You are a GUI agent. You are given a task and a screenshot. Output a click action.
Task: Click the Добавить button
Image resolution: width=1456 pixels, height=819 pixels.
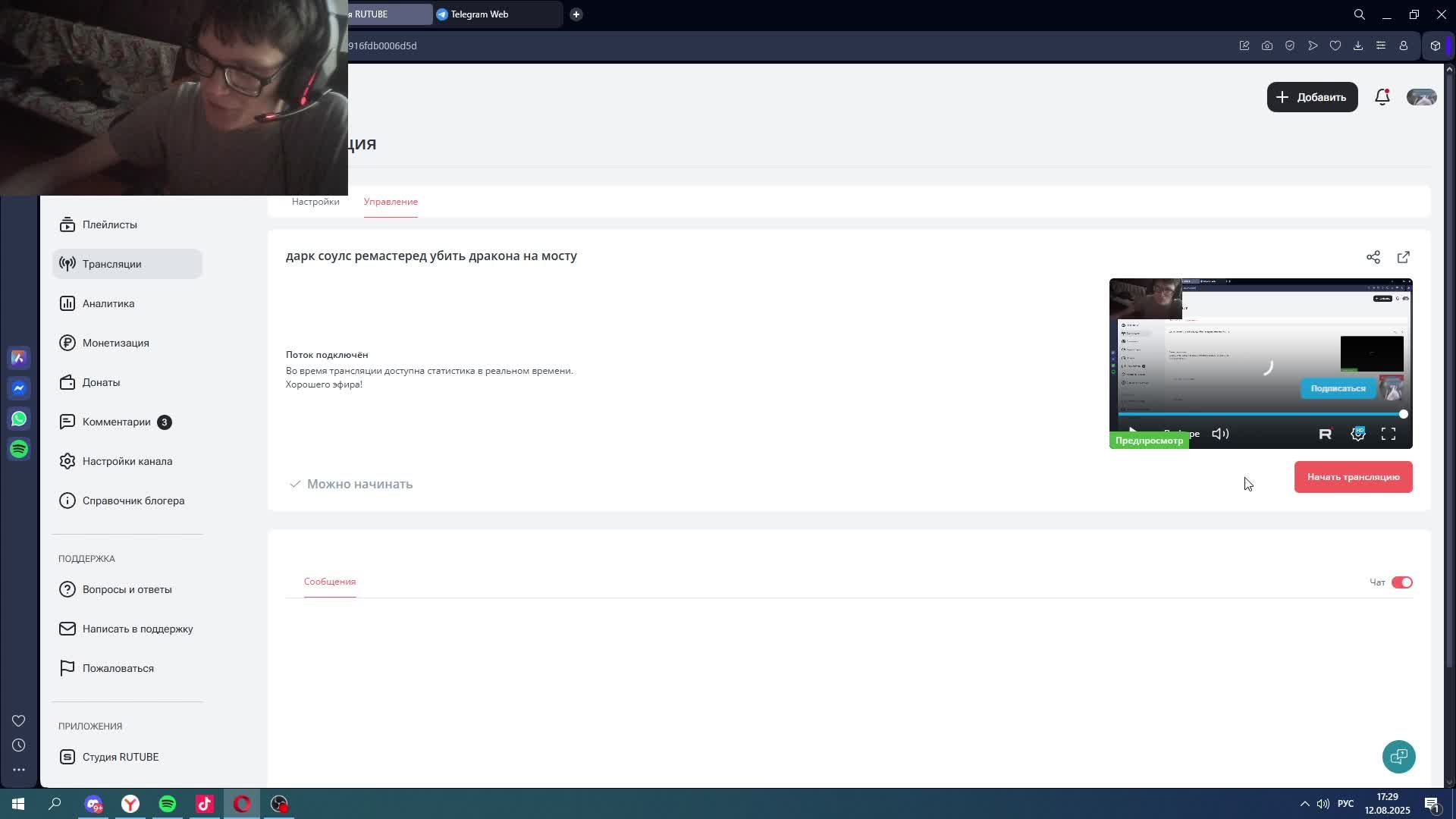coord(1312,97)
